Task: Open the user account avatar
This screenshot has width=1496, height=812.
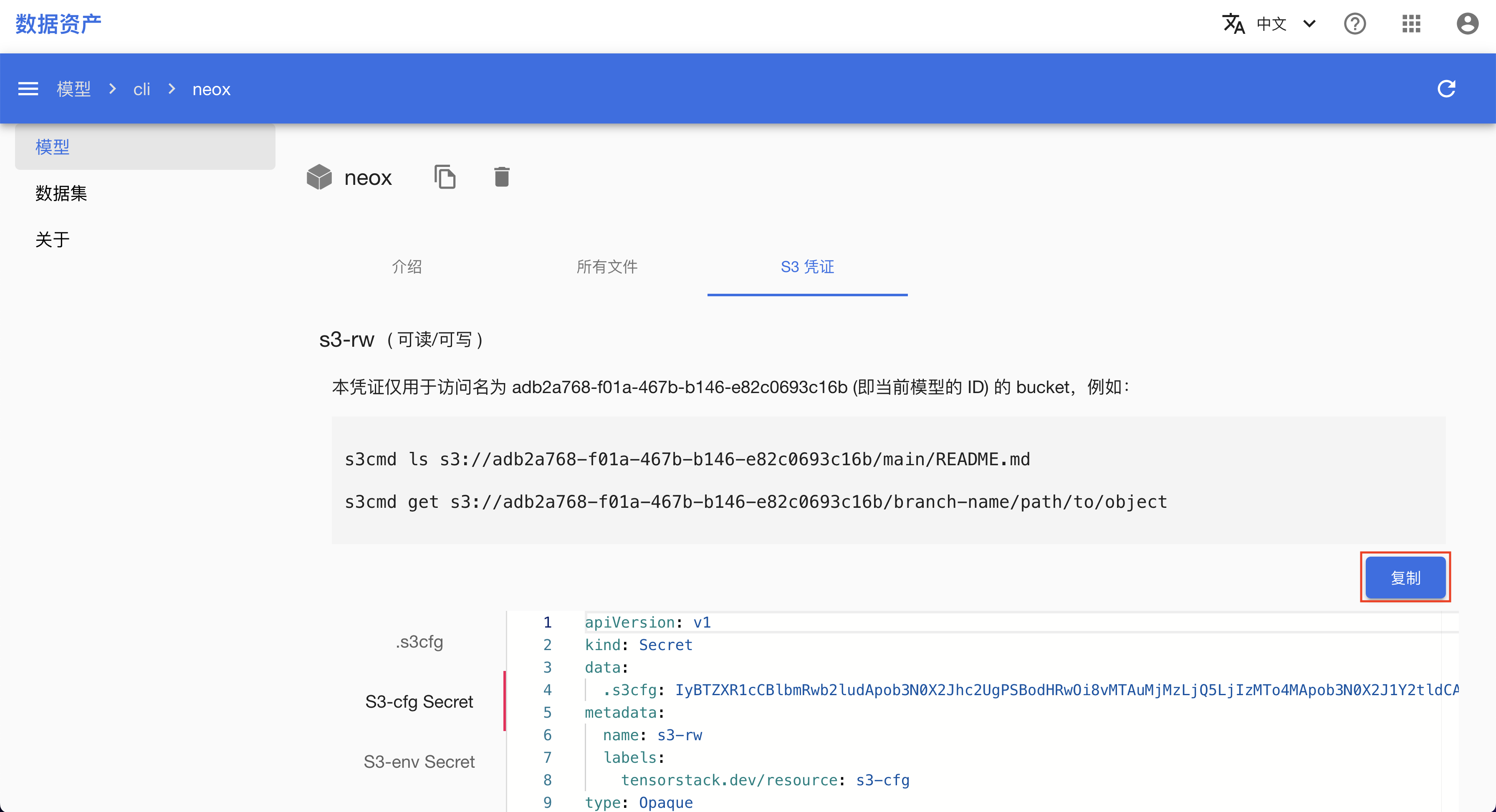Action: pos(1468,24)
